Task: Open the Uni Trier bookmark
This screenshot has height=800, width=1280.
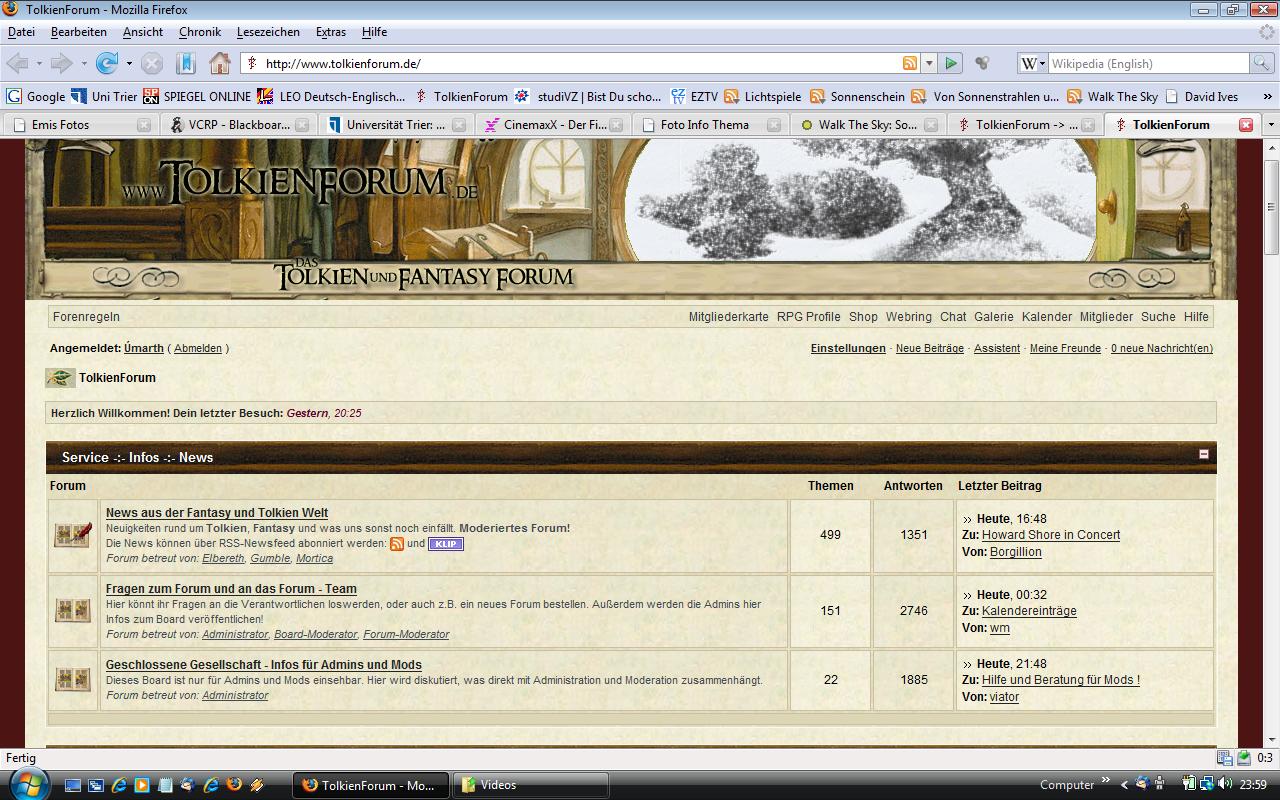Action: coord(104,97)
